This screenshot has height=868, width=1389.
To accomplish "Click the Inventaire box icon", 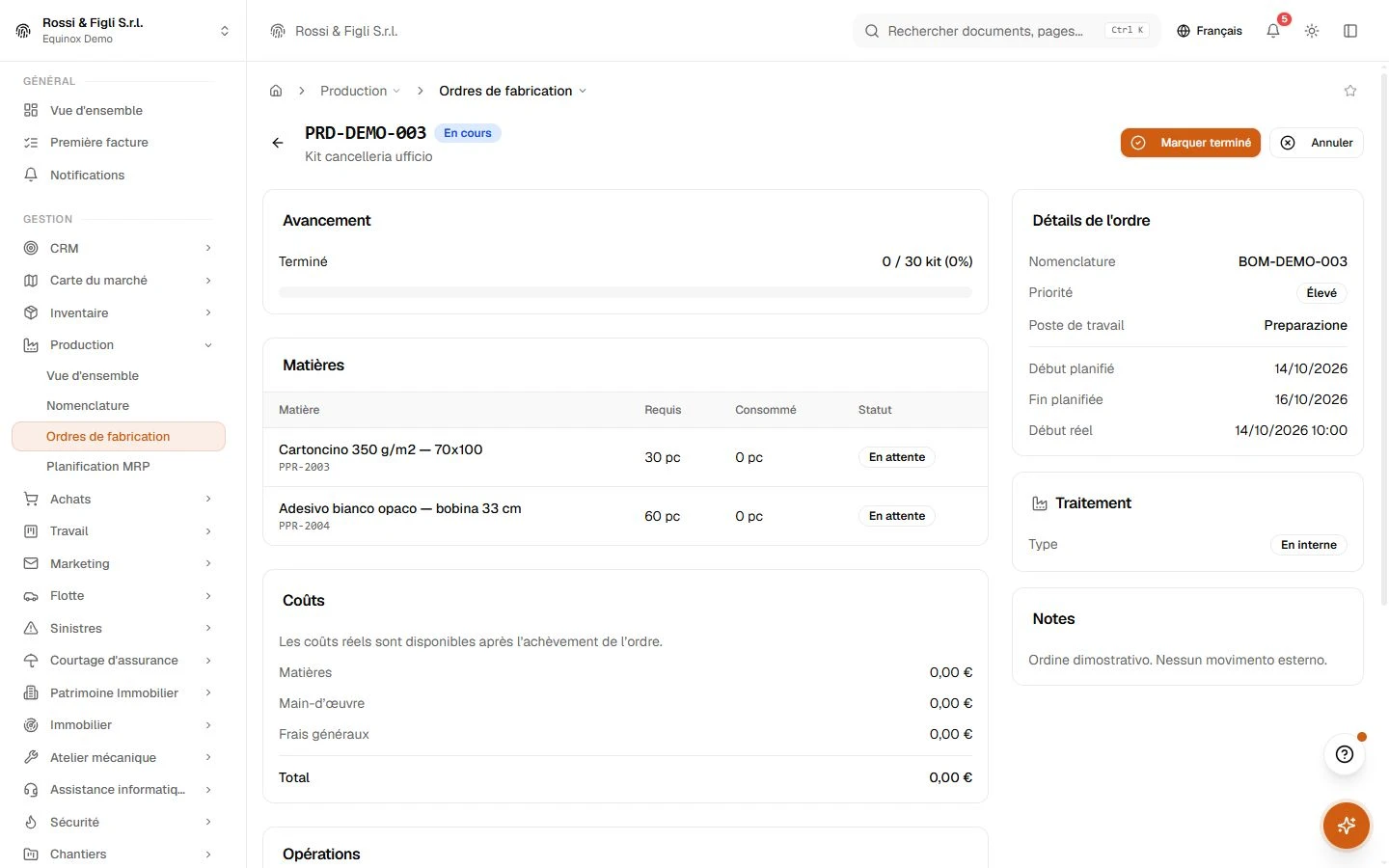I will [31, 312].
